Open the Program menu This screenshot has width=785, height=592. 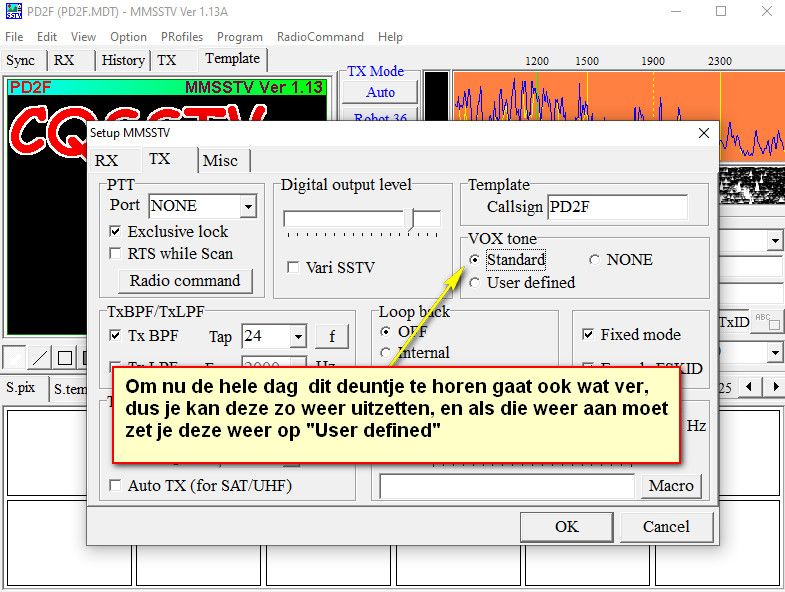click(239, 37)
